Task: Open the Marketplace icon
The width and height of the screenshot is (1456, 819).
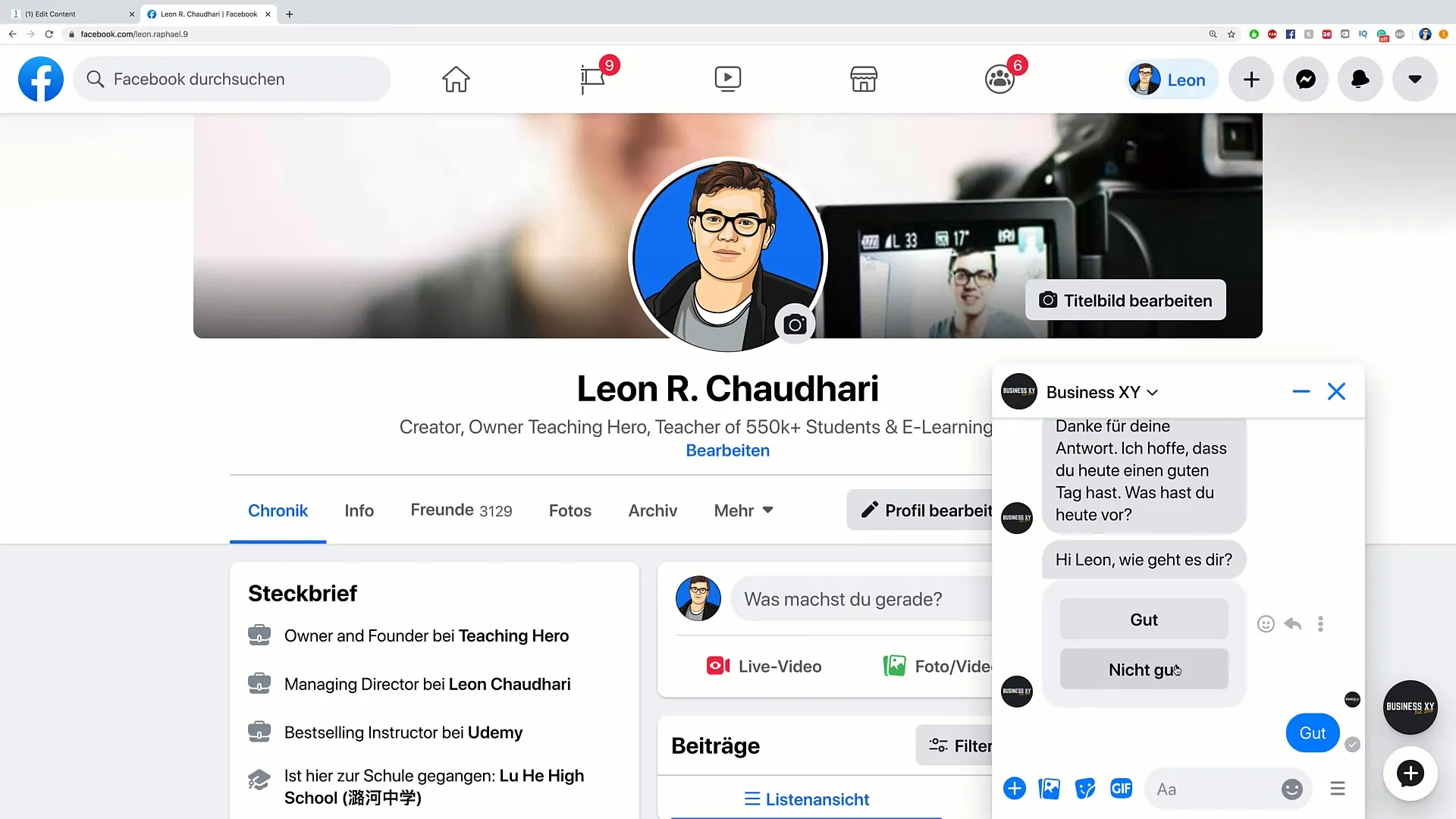Action: click(863, 79)
